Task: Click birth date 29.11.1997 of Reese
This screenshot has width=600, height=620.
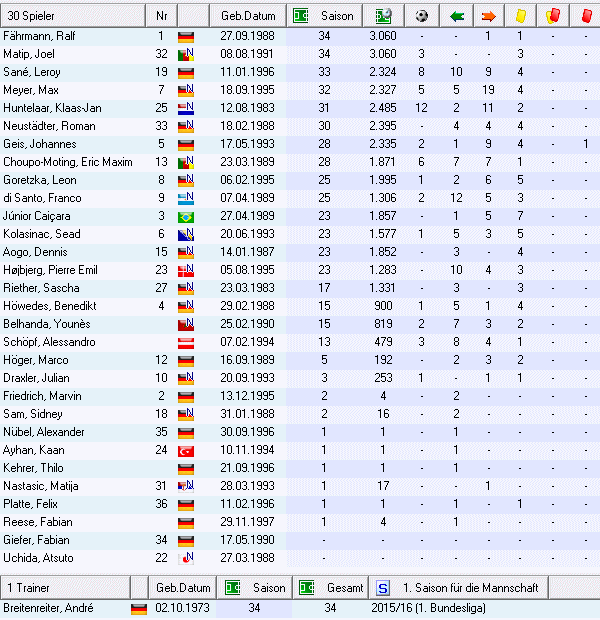Action: pyautogui.click(x=247, y=522)
